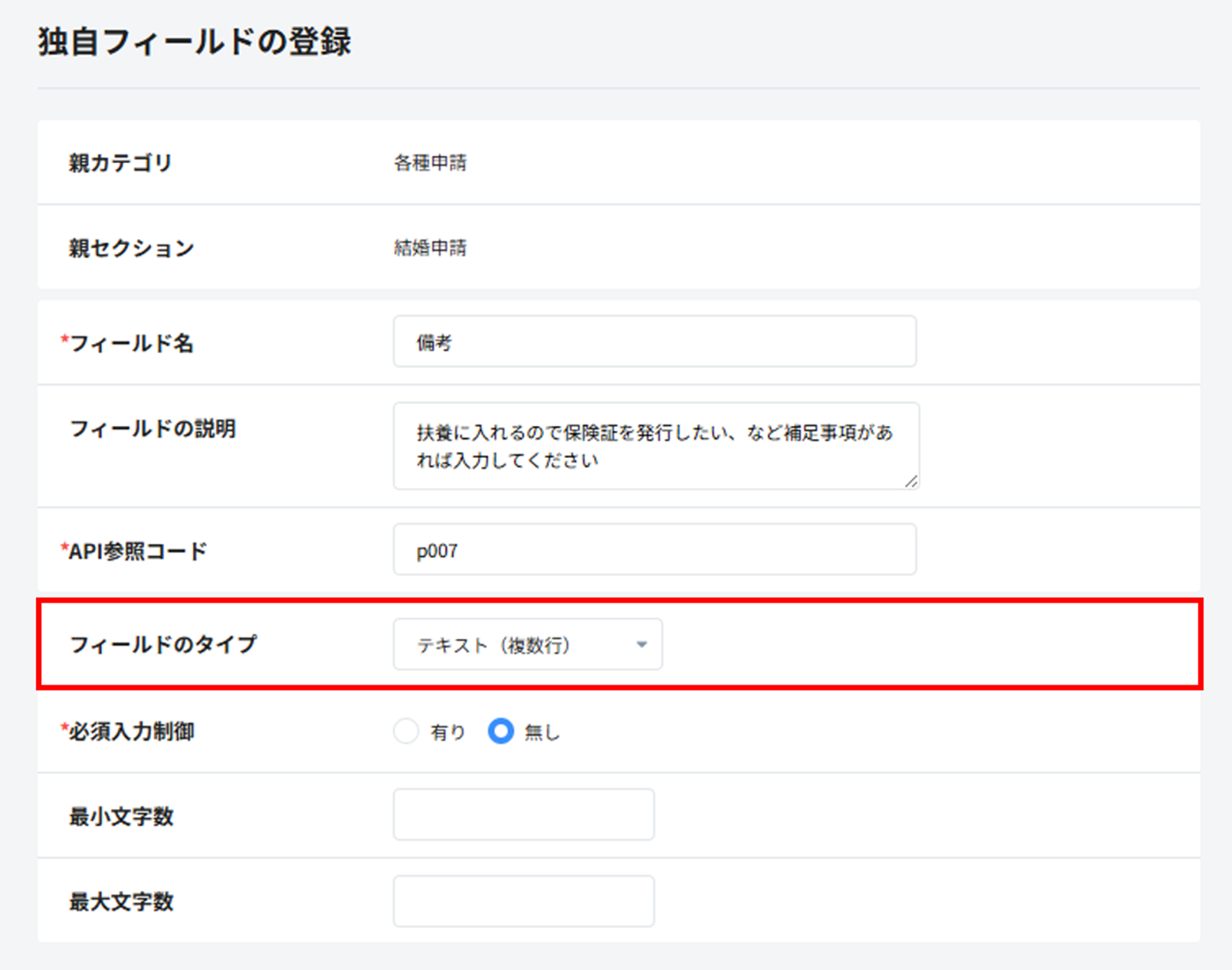Screen dimensions: 1232x970
Task: Click inside the フィールドの説明 text area
Action: pyautogui.click(x=654, y=446)
